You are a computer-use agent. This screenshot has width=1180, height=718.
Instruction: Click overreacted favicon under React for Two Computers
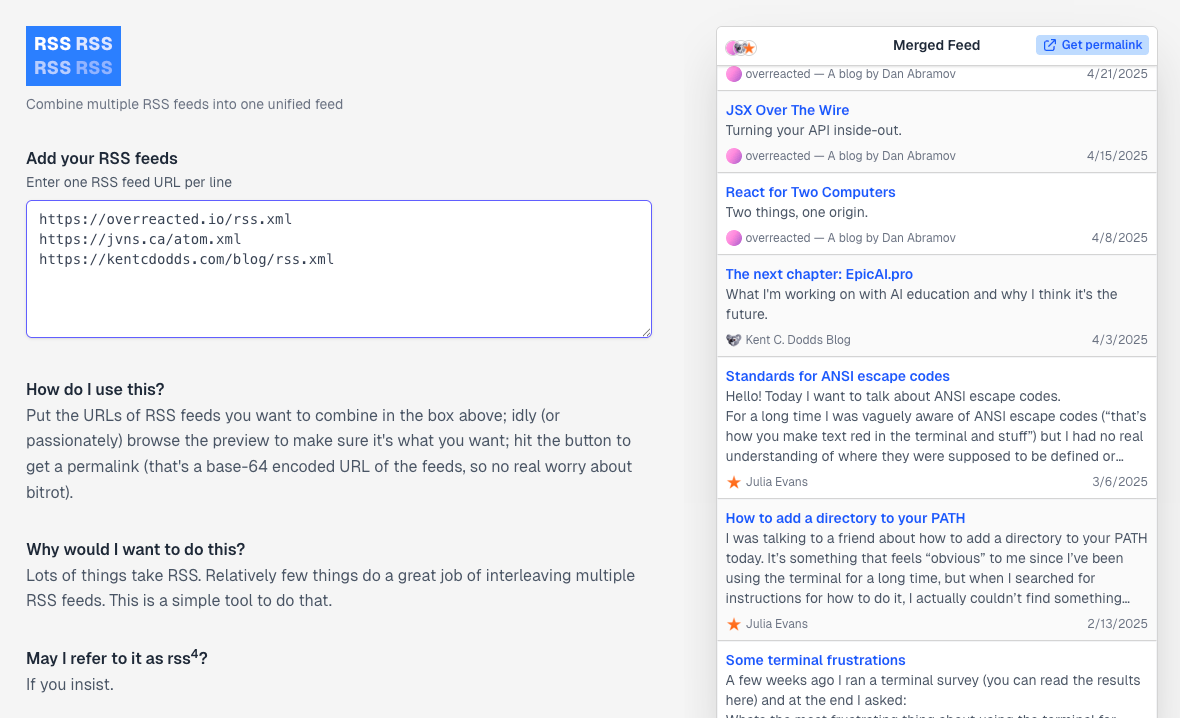point(734,238)
